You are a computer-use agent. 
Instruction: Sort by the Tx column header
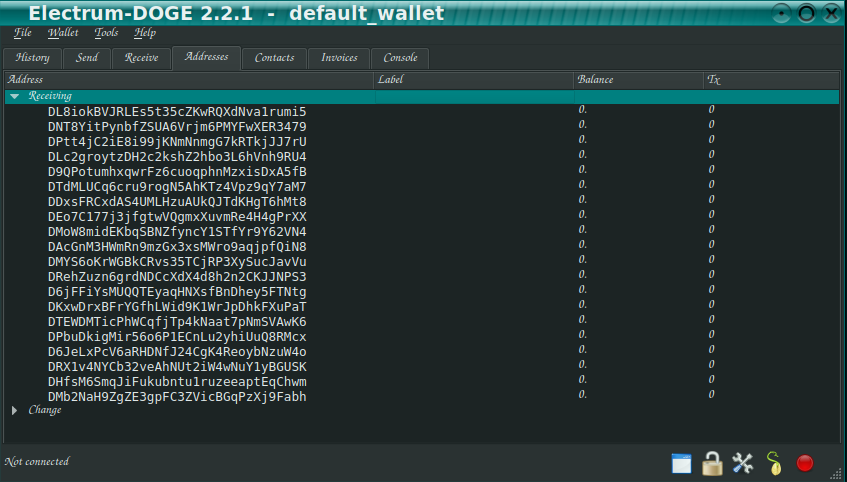pos(771,80)
